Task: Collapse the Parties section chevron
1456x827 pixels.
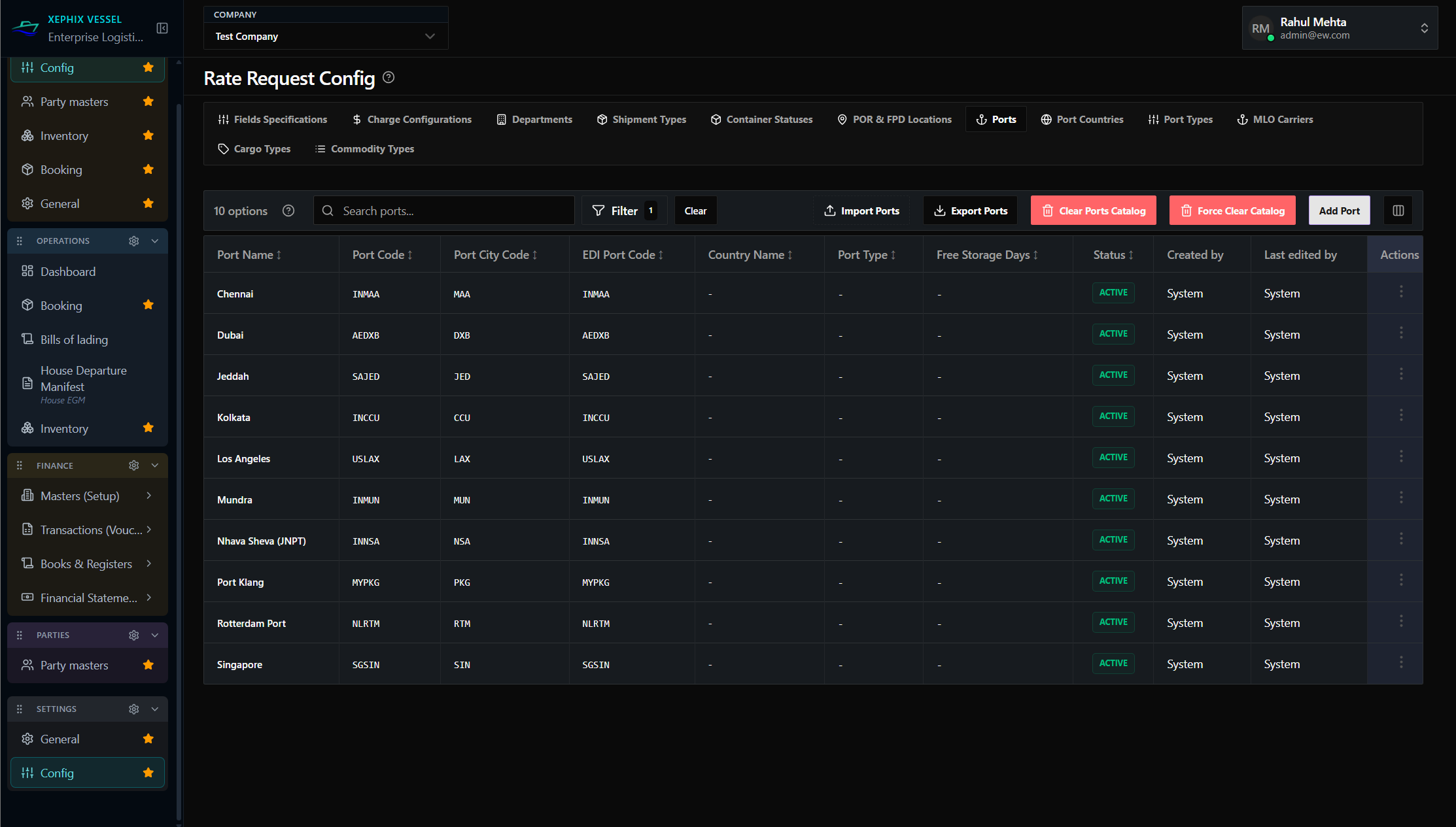Action: pyautogui.click(x=155, y=635)
